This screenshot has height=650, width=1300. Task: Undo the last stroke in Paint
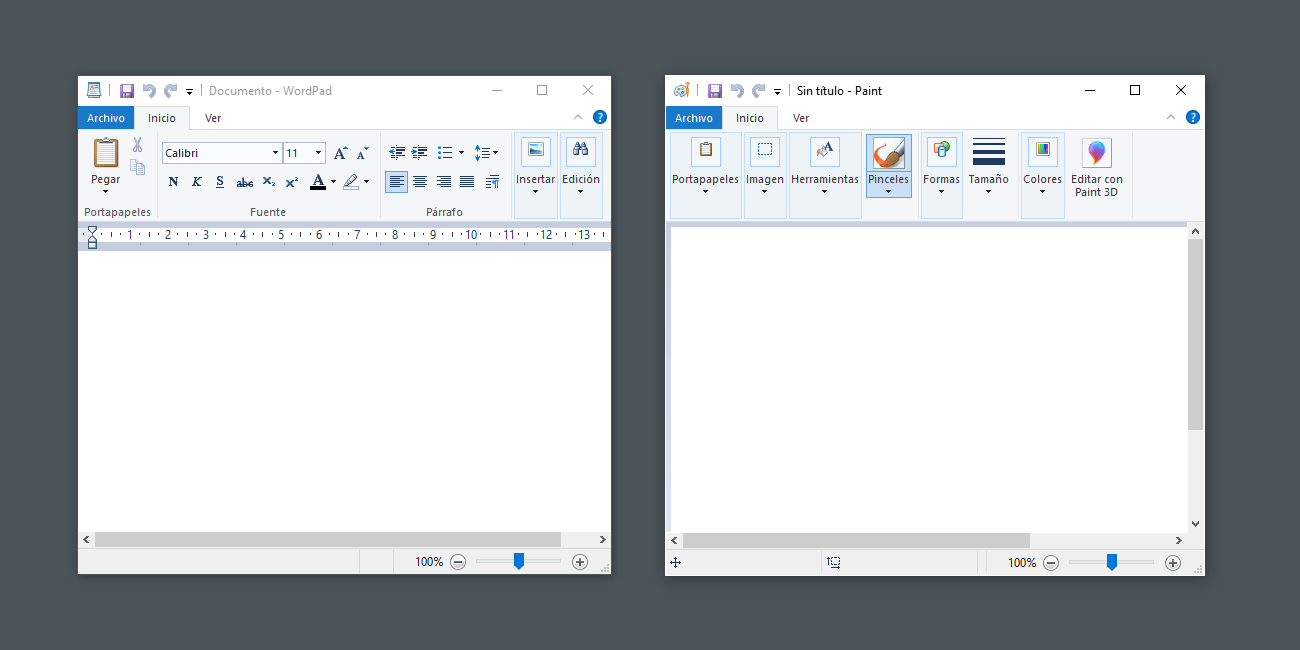coord(737,90)
